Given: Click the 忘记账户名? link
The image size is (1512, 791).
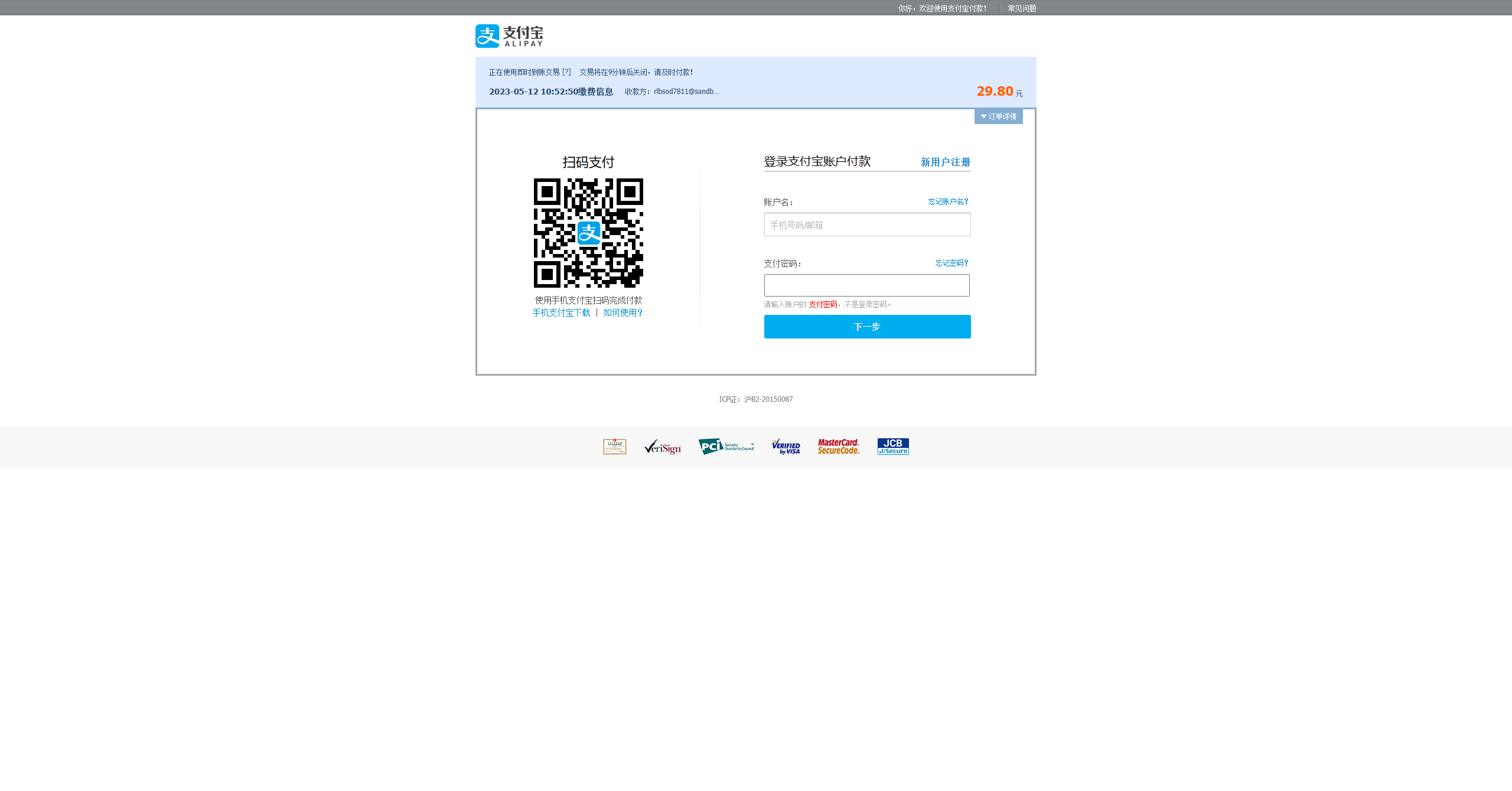Looking at the screenshot, I should point(948,201).
